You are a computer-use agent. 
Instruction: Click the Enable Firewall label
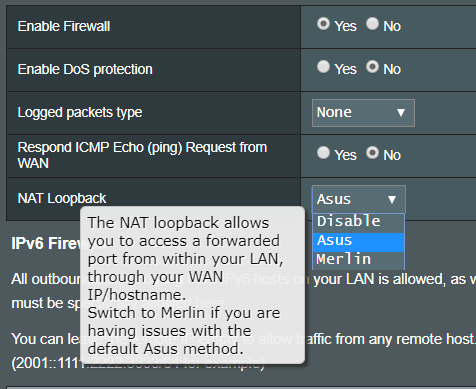click(64, 26)
